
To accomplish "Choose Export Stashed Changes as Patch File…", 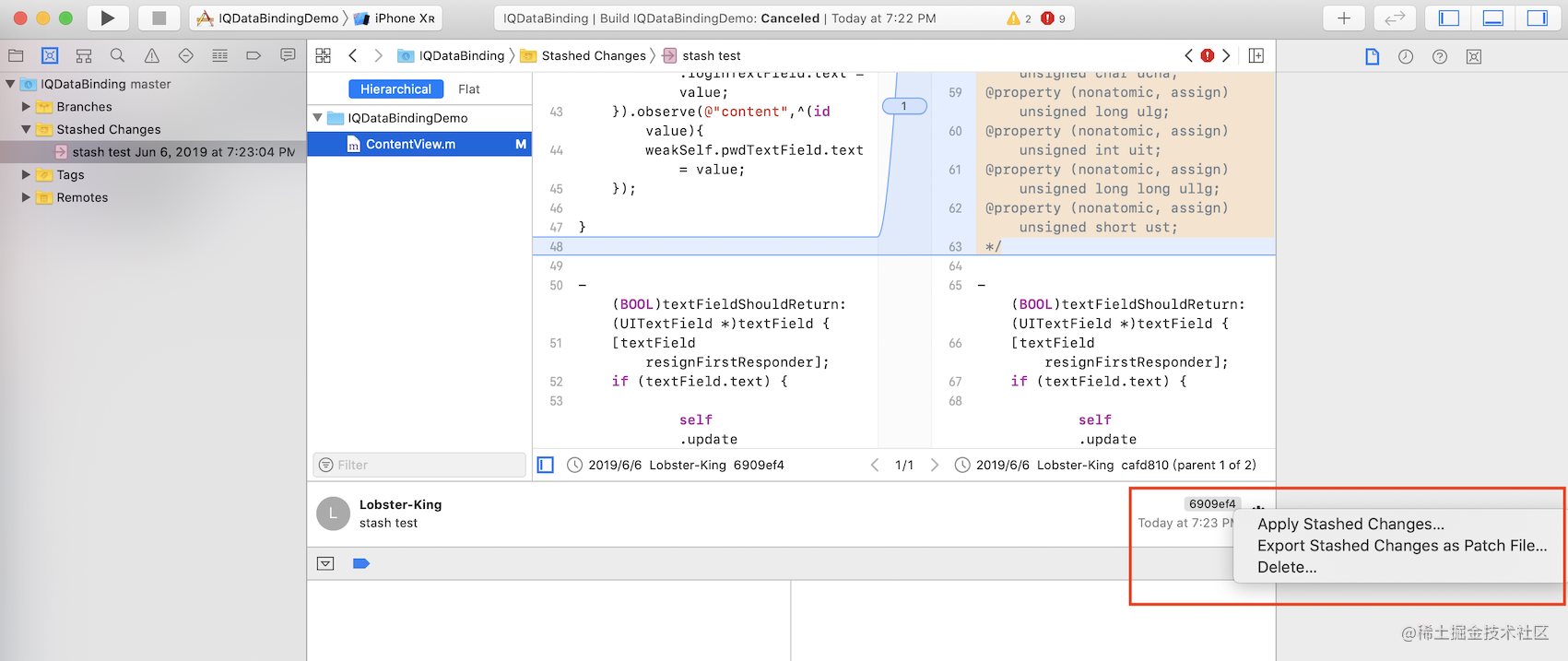I will 1402,546.
